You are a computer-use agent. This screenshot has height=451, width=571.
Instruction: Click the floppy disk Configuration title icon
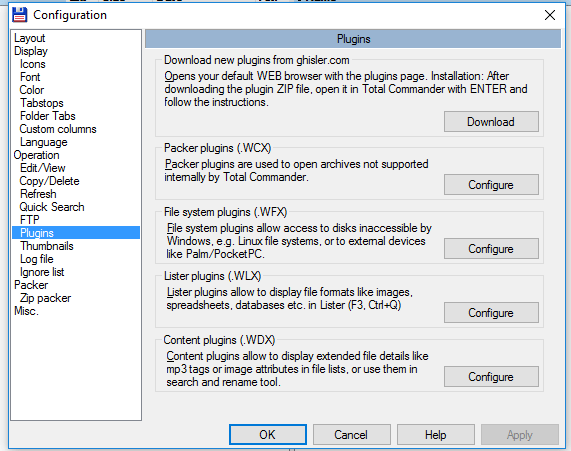click(19, 15)
